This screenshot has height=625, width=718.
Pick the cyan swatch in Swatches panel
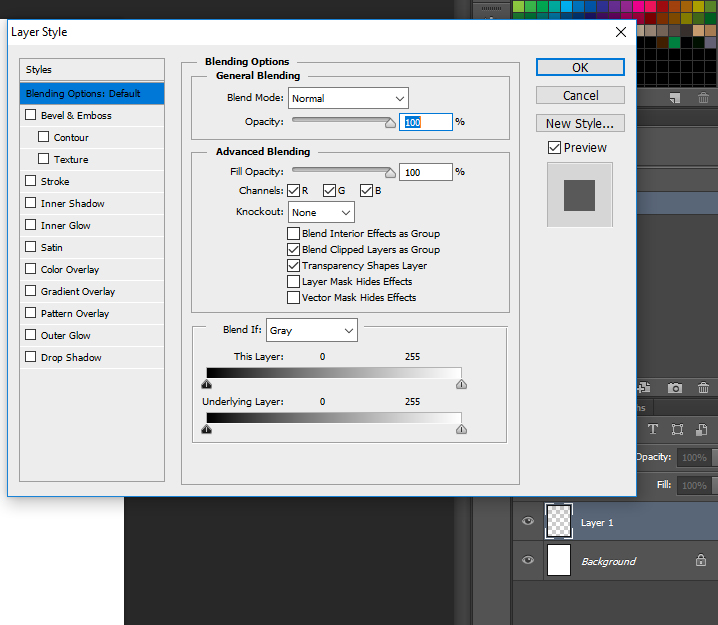click(x=566, y=6)
